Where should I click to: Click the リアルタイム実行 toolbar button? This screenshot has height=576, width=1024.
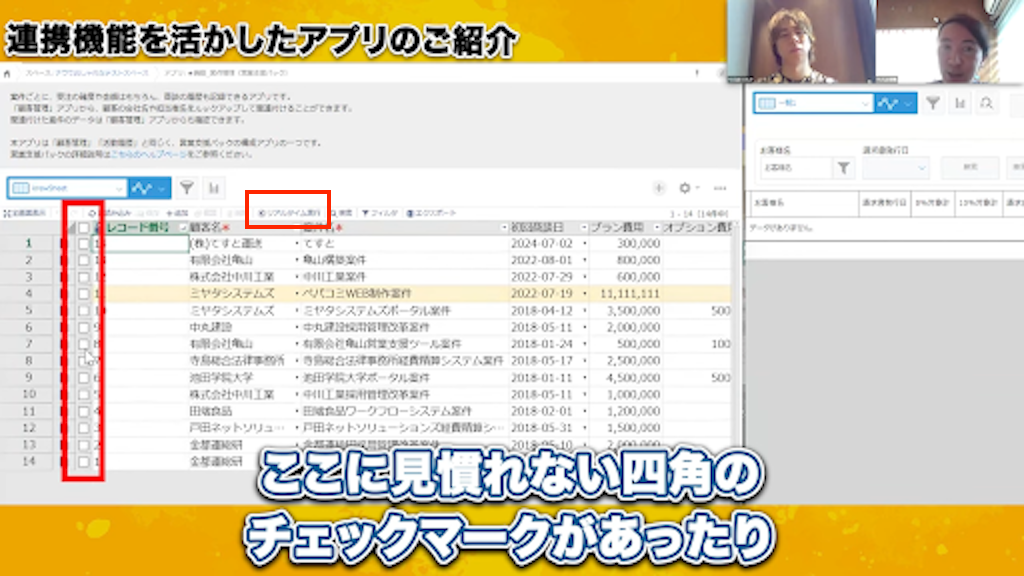[x=289, y=213]
